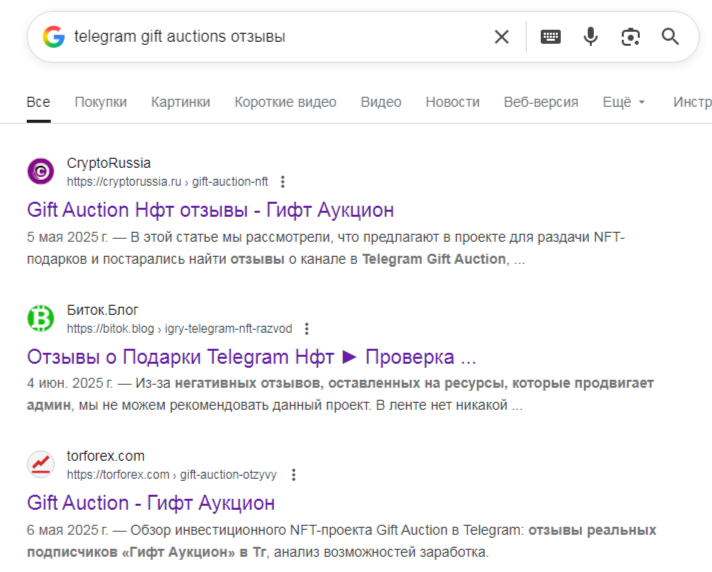This screenshot has height=572, width=712.
Task: Switch to the Новости tab
Action: pos(452,102)
